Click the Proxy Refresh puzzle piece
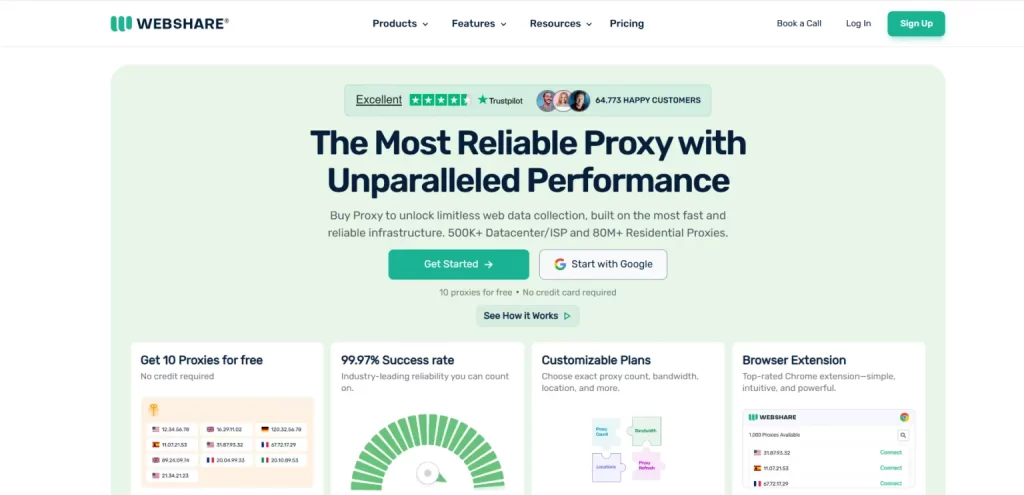Viewport: 1024px width, 495px height. pos(648,464)
